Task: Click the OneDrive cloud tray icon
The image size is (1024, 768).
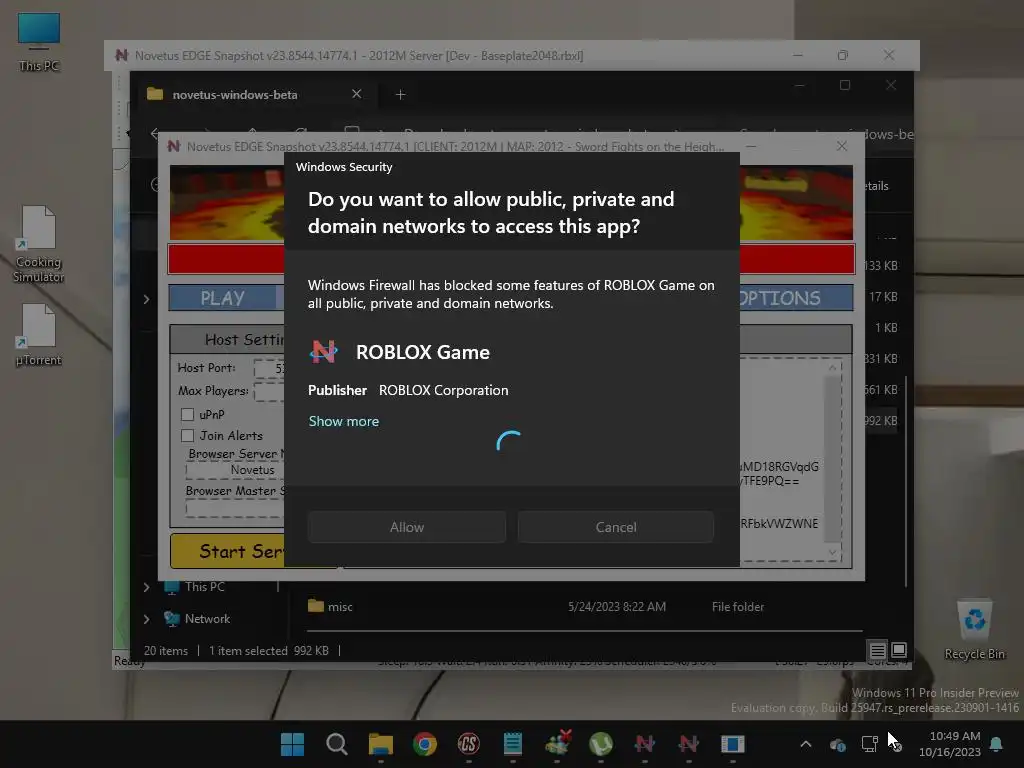Action: pos(838,744)
